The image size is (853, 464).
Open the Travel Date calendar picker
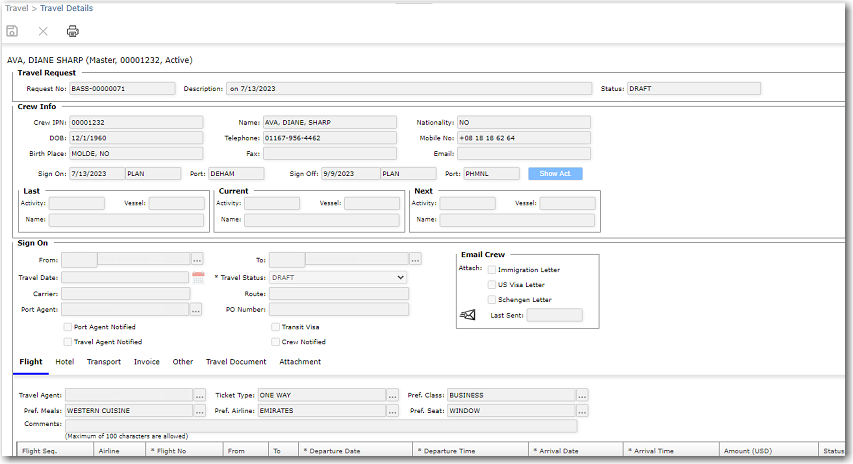click(x=198, y=277)
